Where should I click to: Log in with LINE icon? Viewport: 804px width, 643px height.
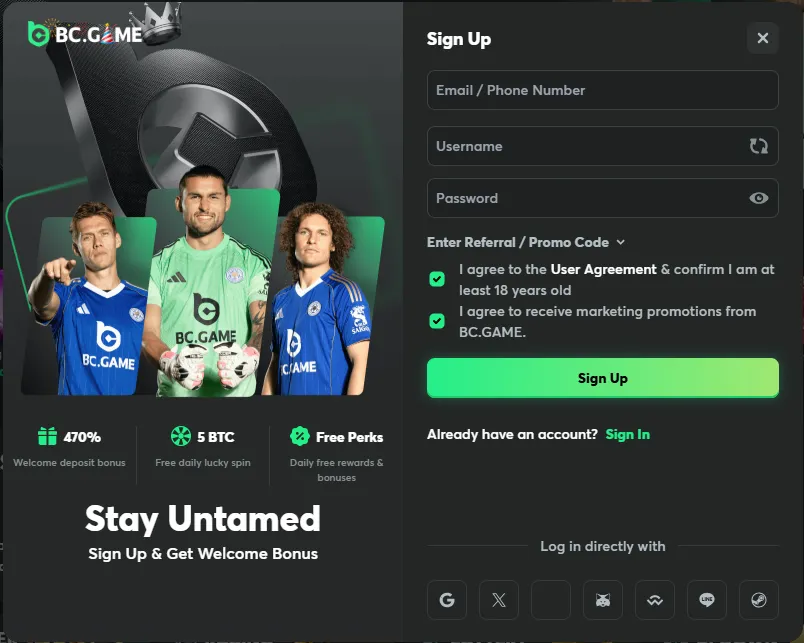click(707, 600)
